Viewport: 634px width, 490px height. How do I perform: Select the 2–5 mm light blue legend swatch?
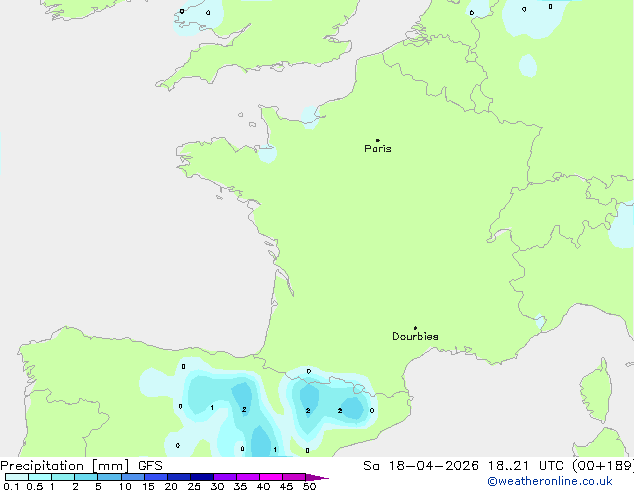pyautogui.click(x=86, y=477)
